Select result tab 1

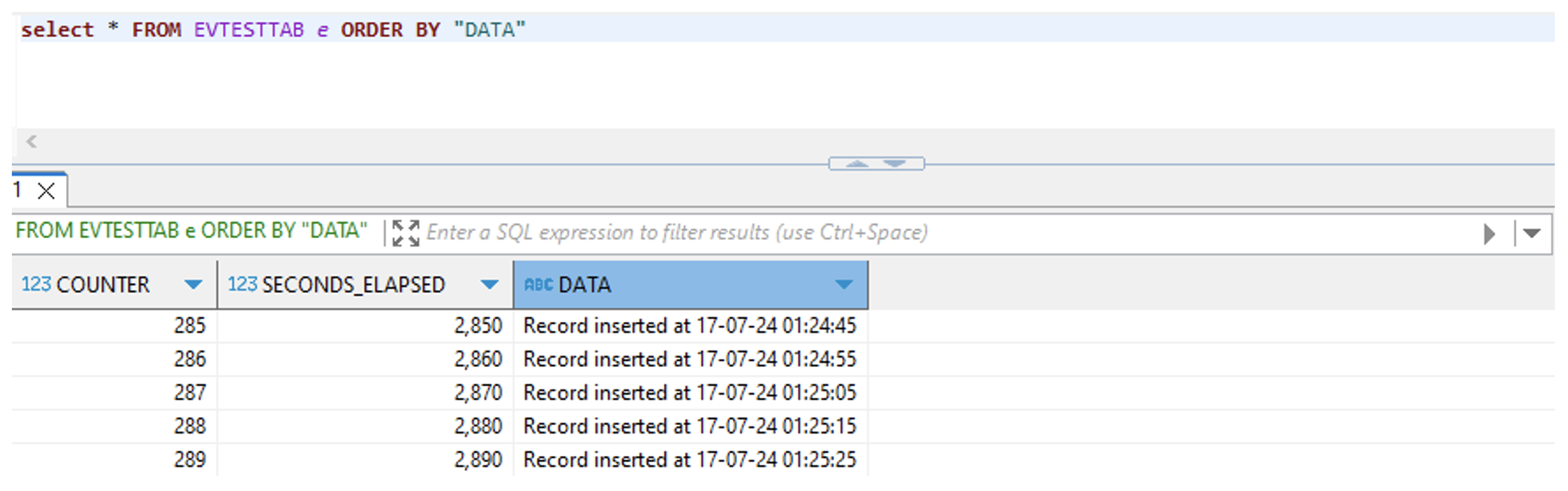[x=18, y=191]
